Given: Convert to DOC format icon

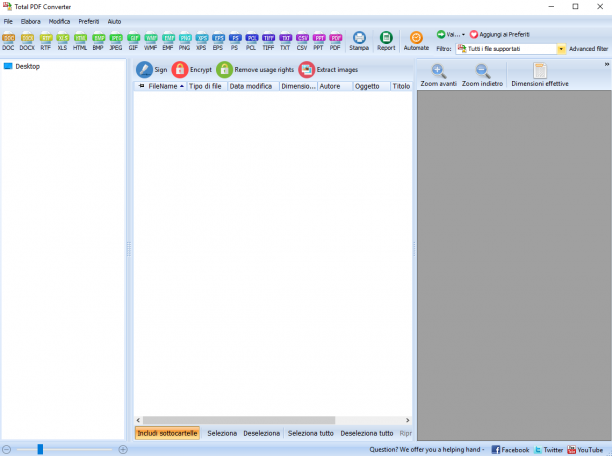Looking at the screenshot, I should click(8, 41).
